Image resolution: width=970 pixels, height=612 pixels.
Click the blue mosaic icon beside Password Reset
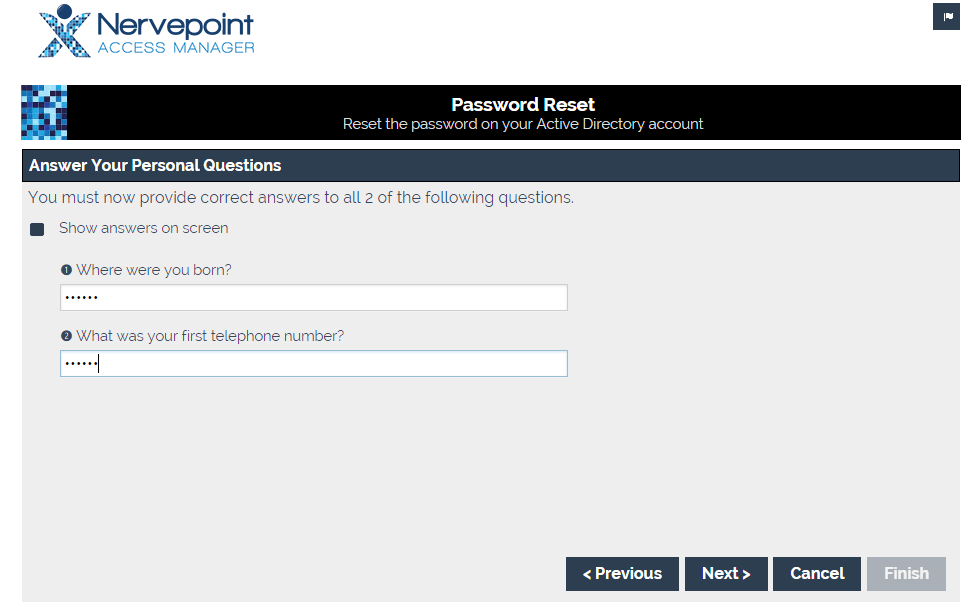coord(44,112)
